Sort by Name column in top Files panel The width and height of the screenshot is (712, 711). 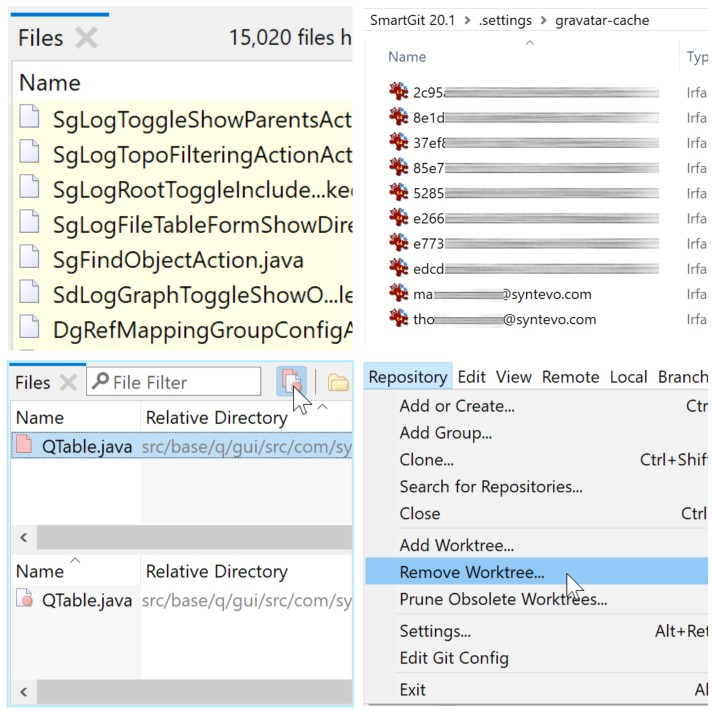pyautogui.click(x=49, y=83)
